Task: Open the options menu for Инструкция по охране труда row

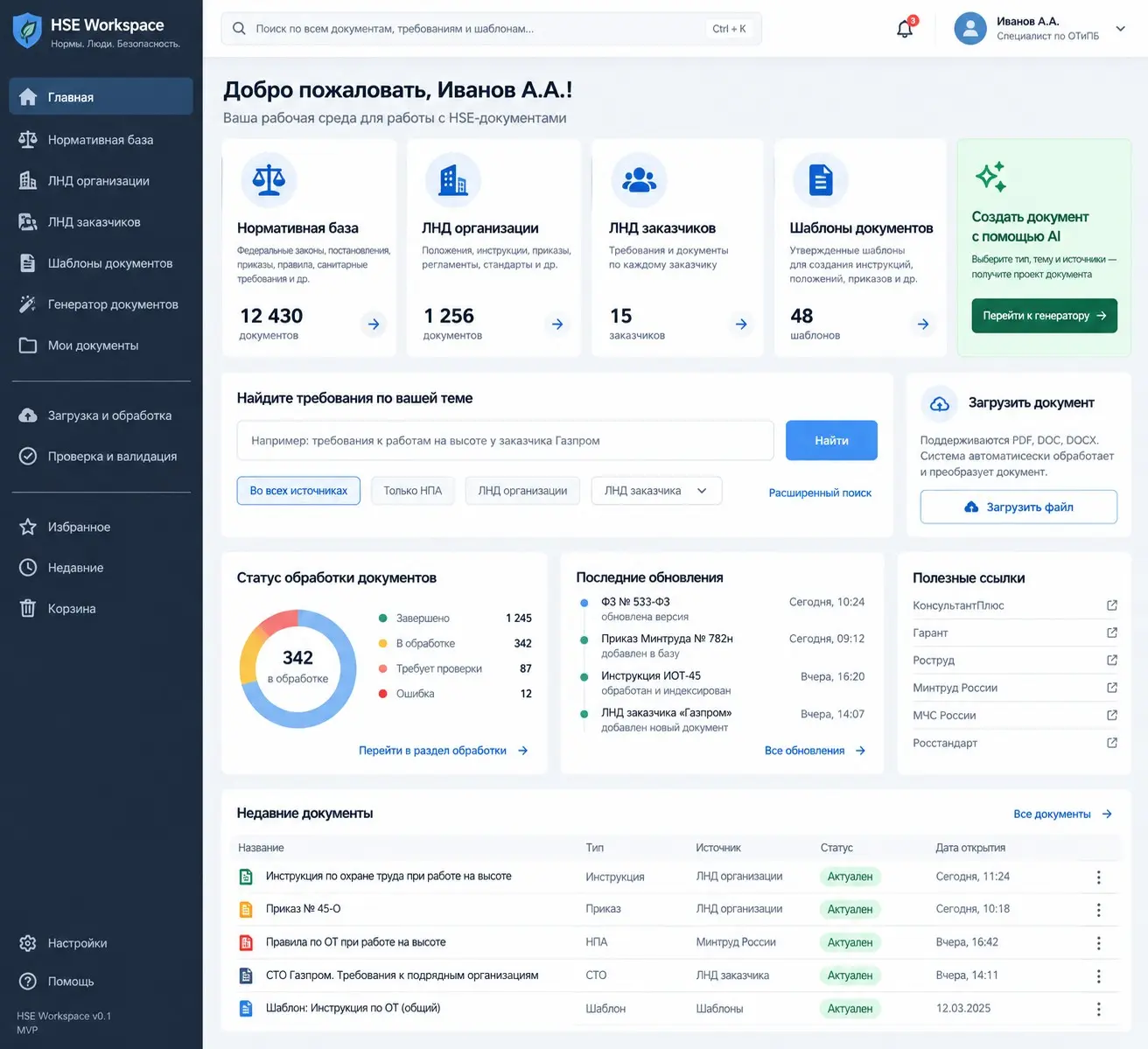Action: (x=1098, y=877)
